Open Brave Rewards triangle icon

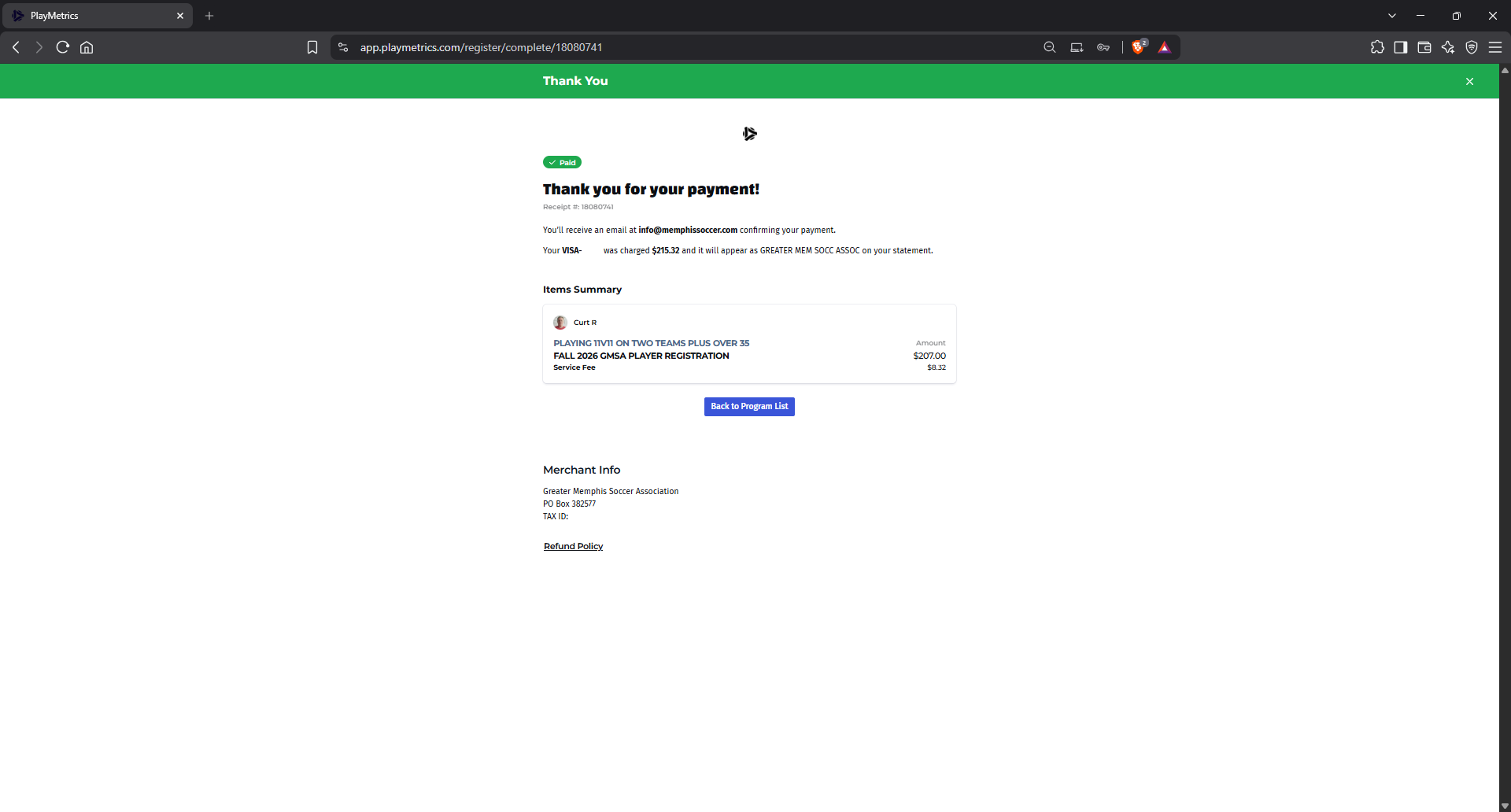click(1165, 47)
